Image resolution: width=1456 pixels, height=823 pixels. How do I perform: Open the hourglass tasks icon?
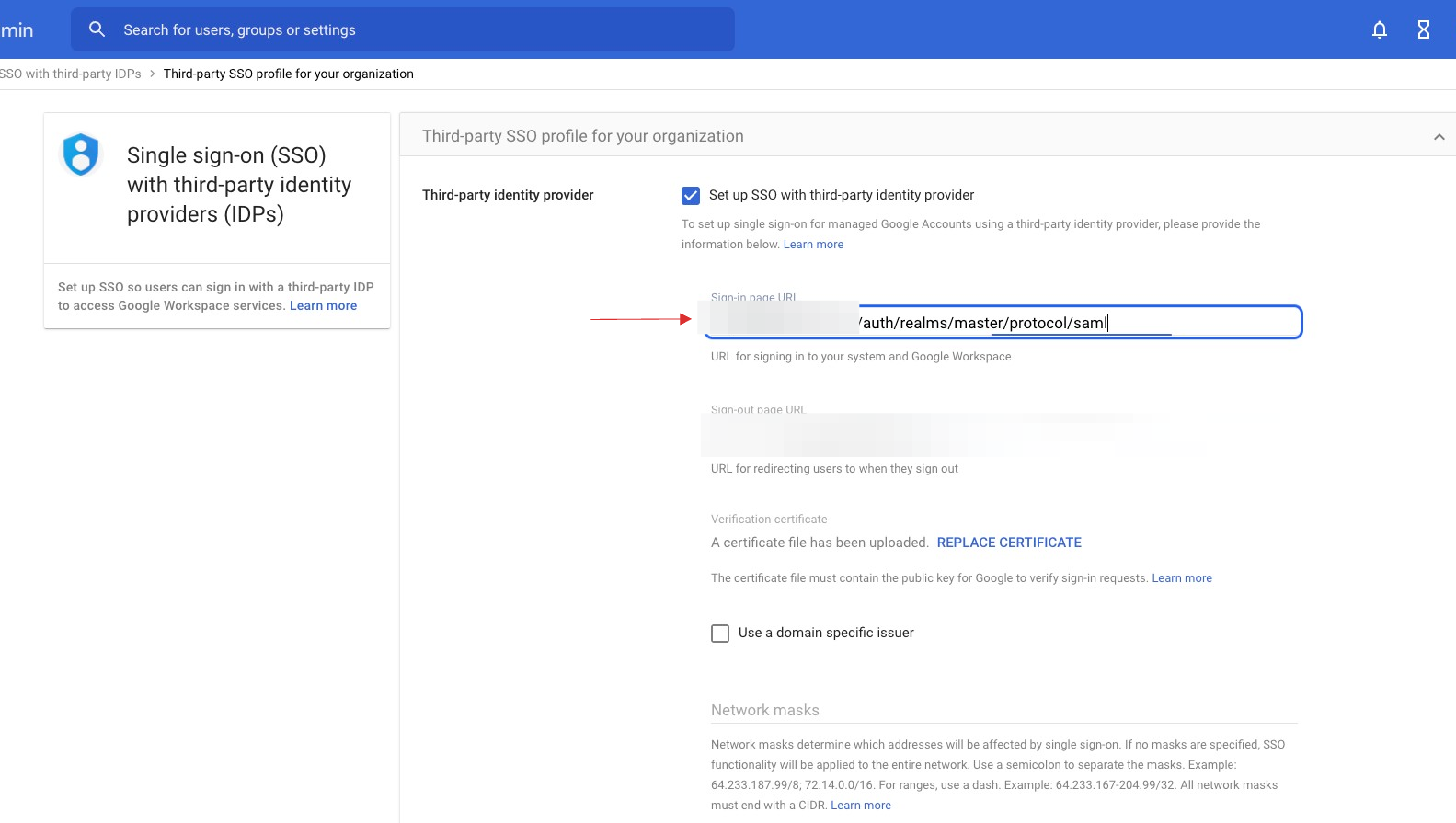[x=1423, y=29]
